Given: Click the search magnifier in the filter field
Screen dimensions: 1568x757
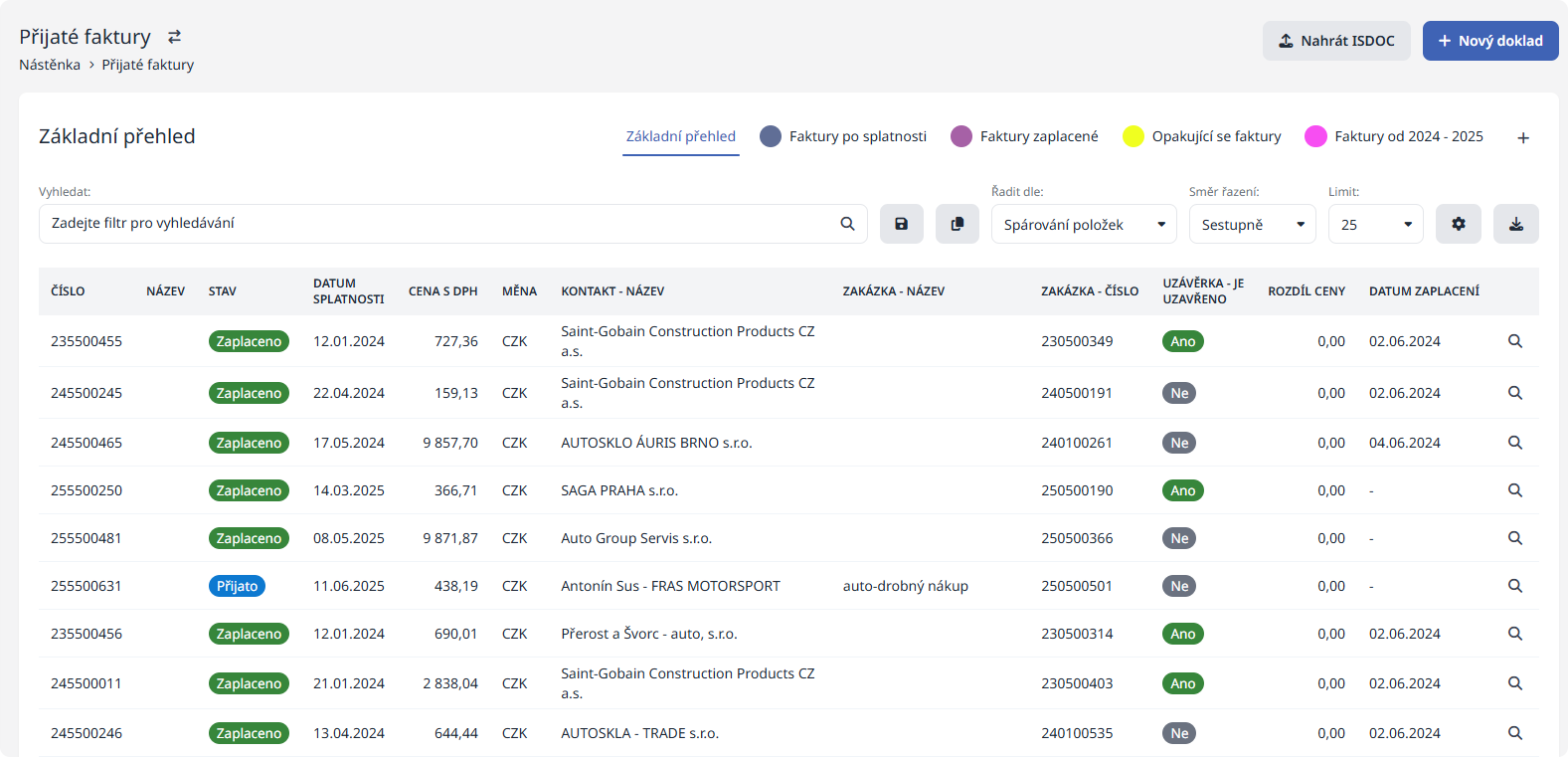Looking at the screenshot, I should pos(847,224).
